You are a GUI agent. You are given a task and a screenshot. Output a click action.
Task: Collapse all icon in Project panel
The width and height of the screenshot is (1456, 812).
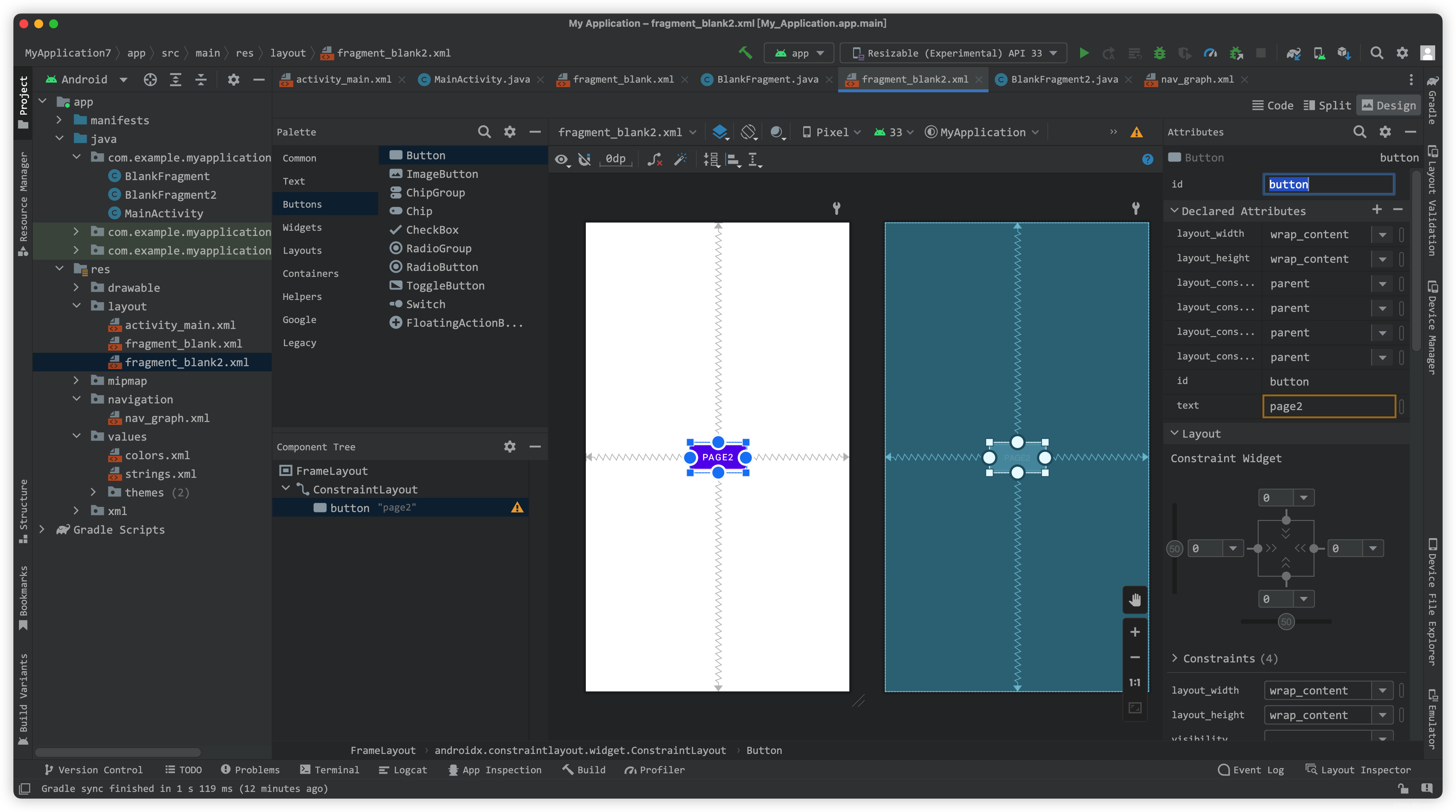pyautogui.click(x=201, y=80)
